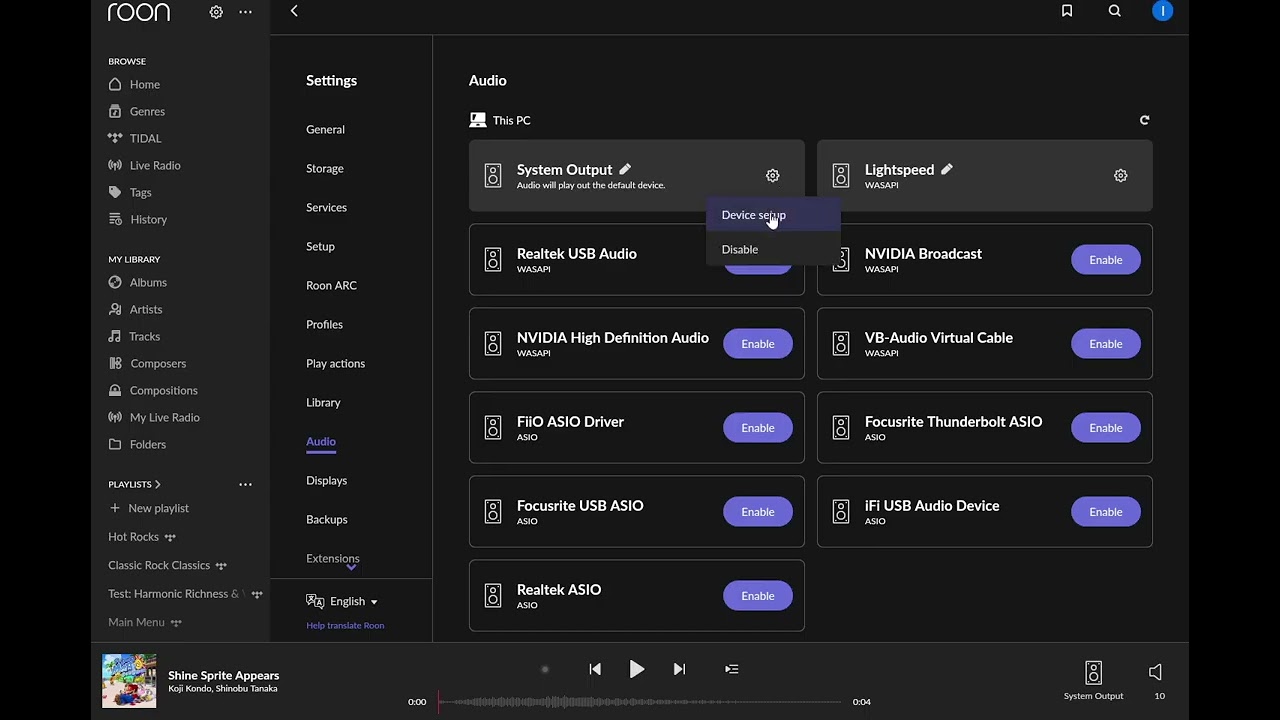Rename System Output with the pencil icon

[x=625, y=169]
